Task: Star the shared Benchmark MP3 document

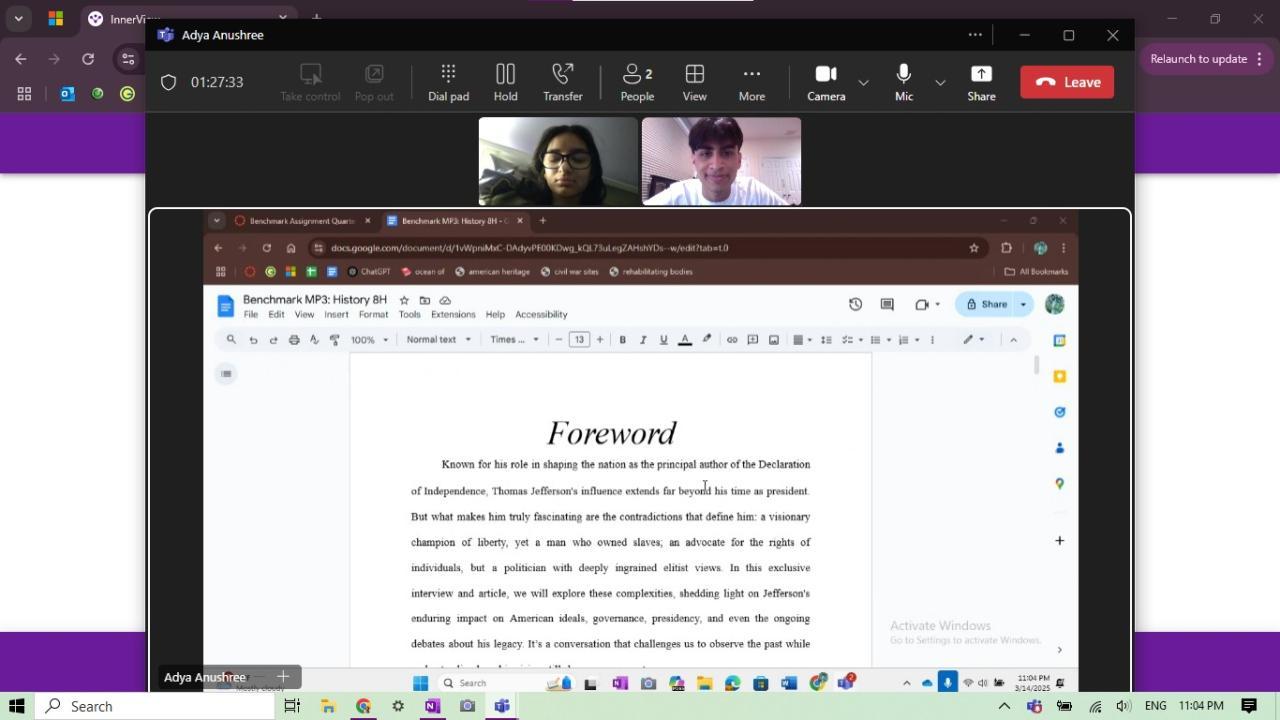Action: (404, 300)
